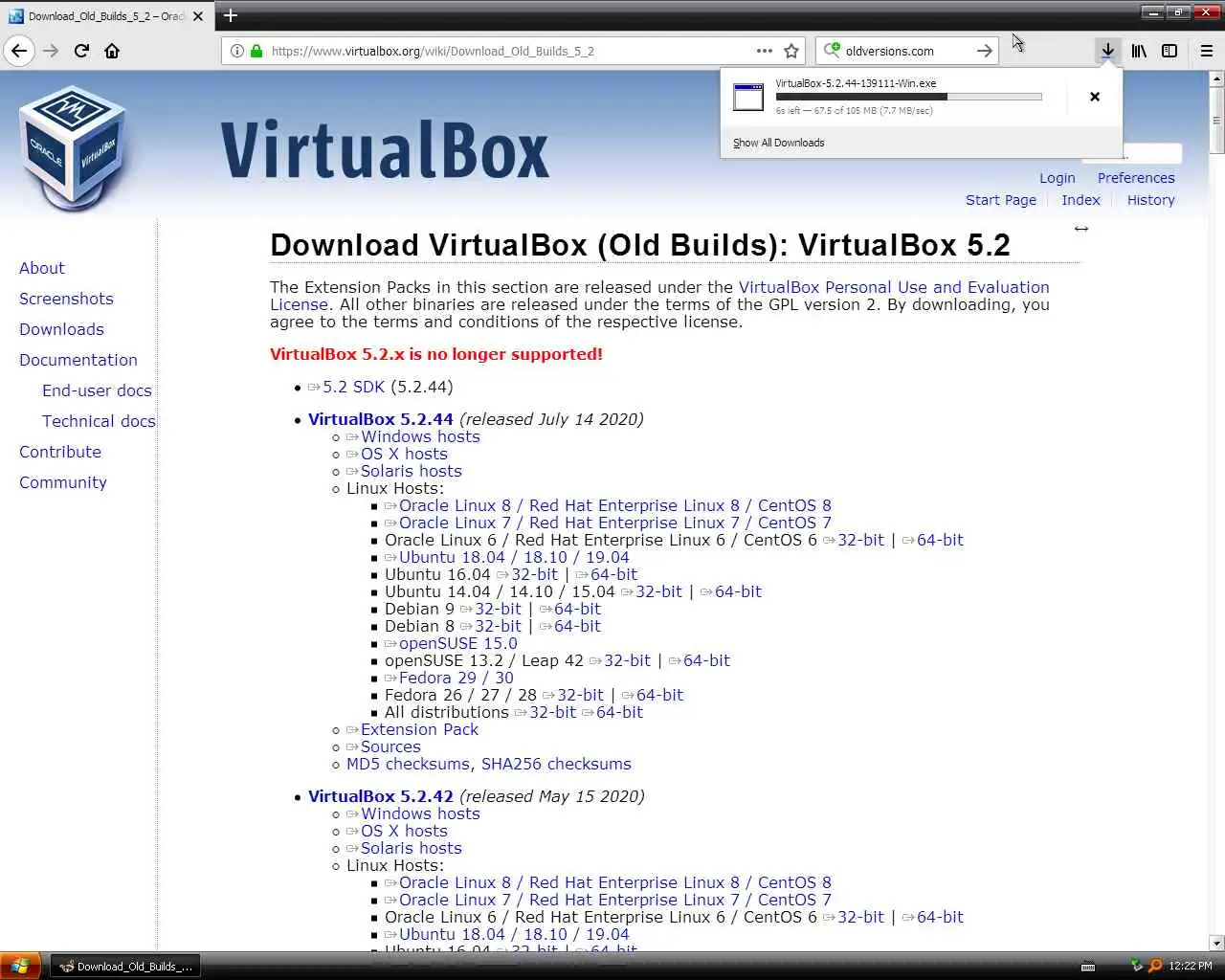
Task: Open Downloads in the sidebar
Action: (x=61, y=329)
